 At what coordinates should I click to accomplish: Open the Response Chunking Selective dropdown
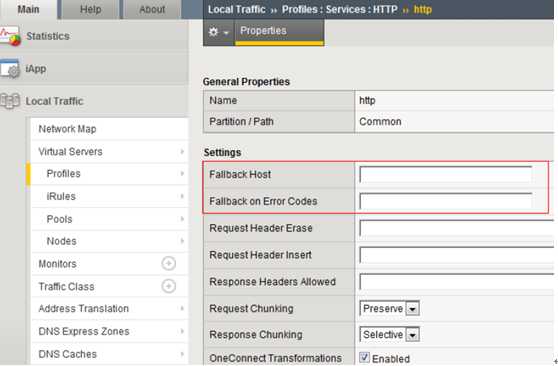pyautogui.click(x=389, y=335)
